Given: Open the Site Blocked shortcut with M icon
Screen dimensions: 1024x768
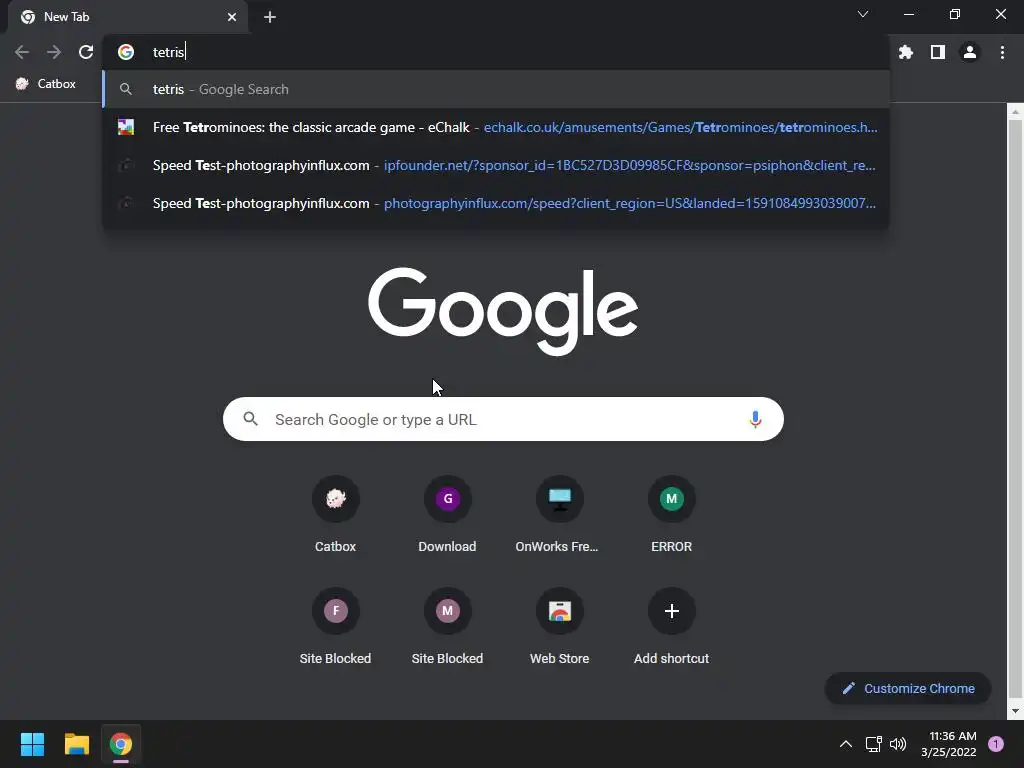Looking at the screenshot, I should (x=447, y=628).
